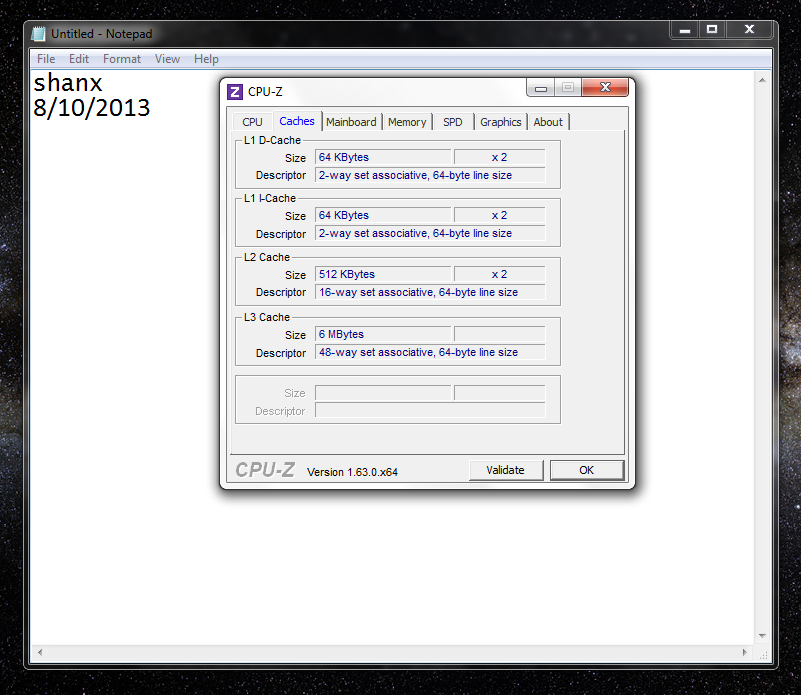Close the CPU-Z window
This screenshot has width=801, height=695.
click(603, 88)
